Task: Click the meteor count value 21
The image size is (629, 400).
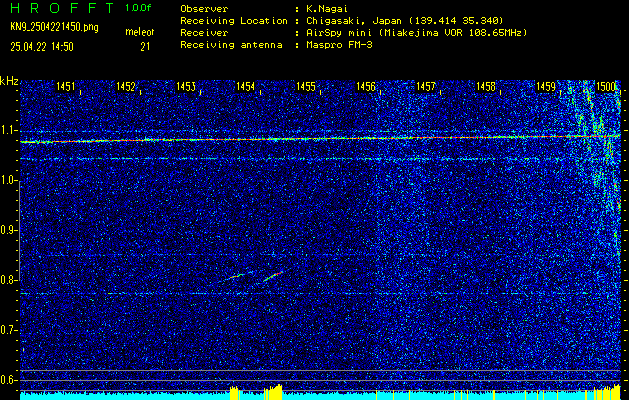Action: pos(145,47)
